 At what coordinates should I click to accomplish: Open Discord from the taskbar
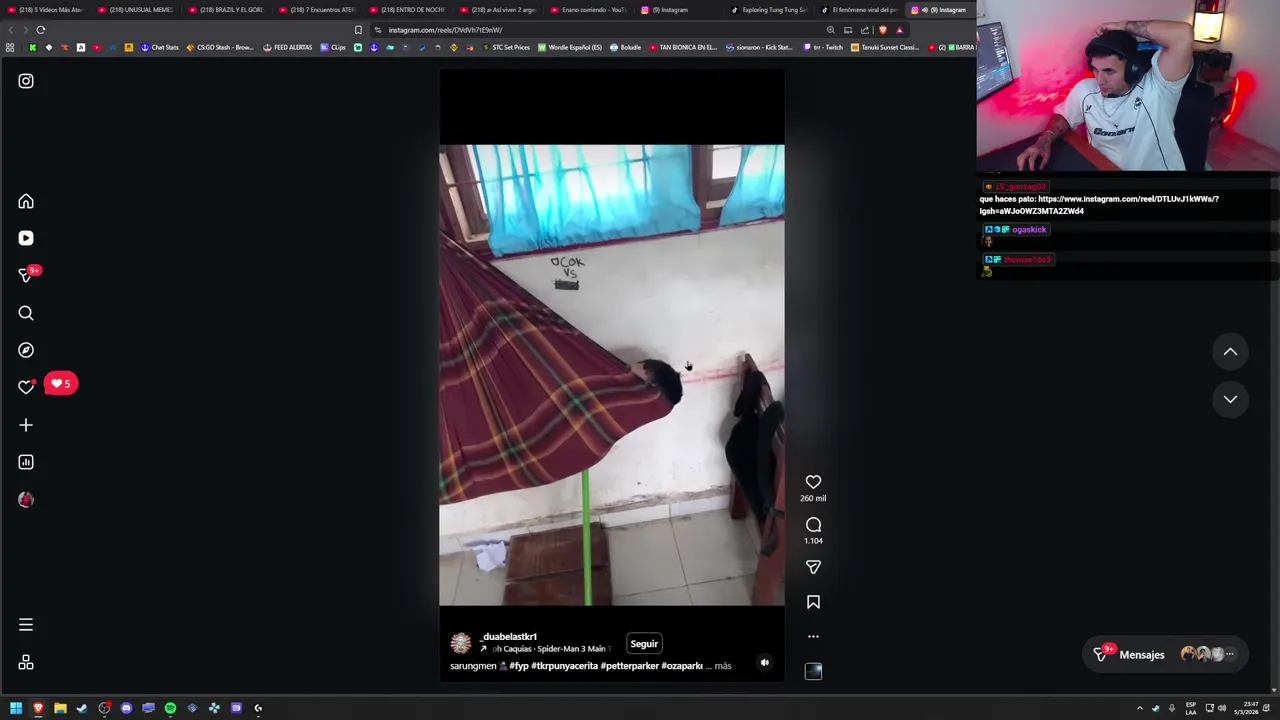pos(126,708)
